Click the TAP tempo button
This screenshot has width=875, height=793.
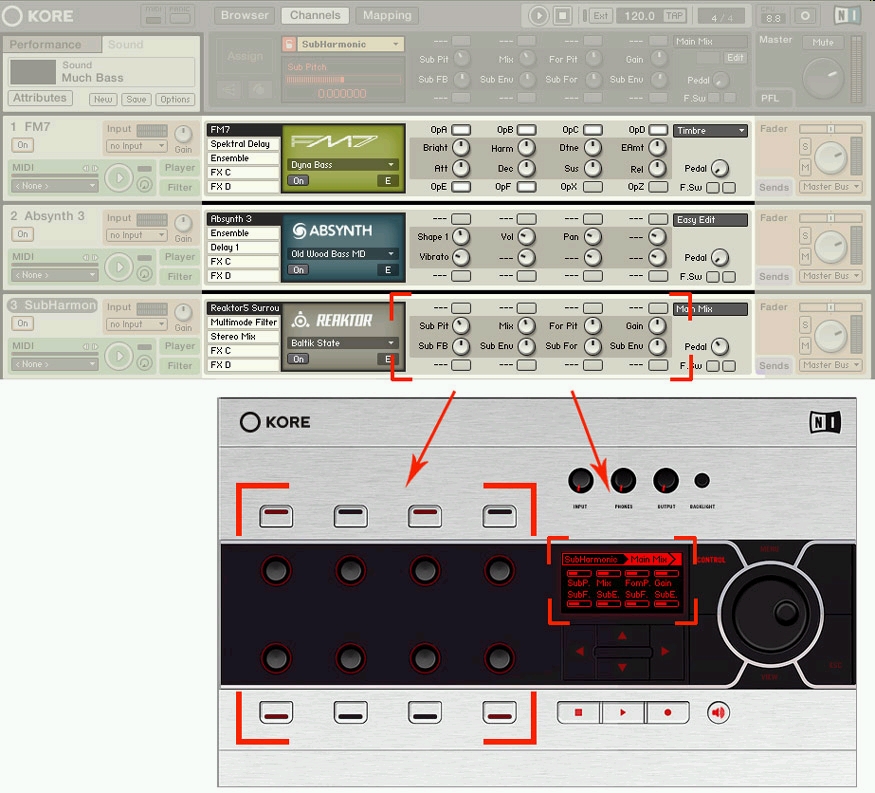[x=674, y=16]
